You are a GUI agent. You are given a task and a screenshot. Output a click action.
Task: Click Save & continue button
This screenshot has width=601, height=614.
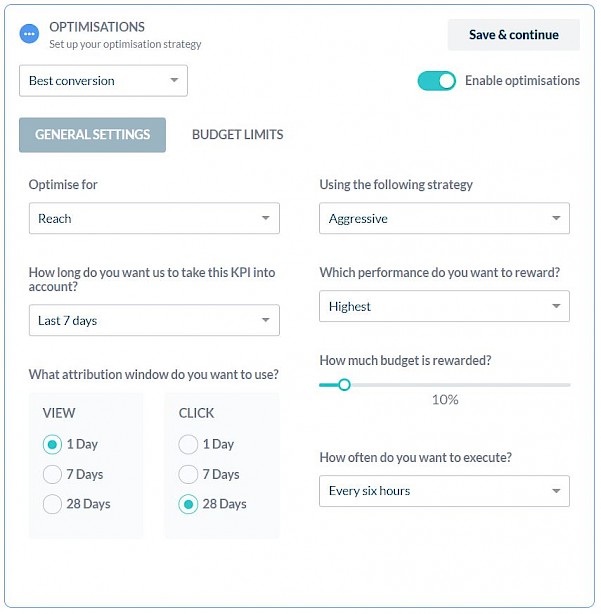click(x=514, y=35)
